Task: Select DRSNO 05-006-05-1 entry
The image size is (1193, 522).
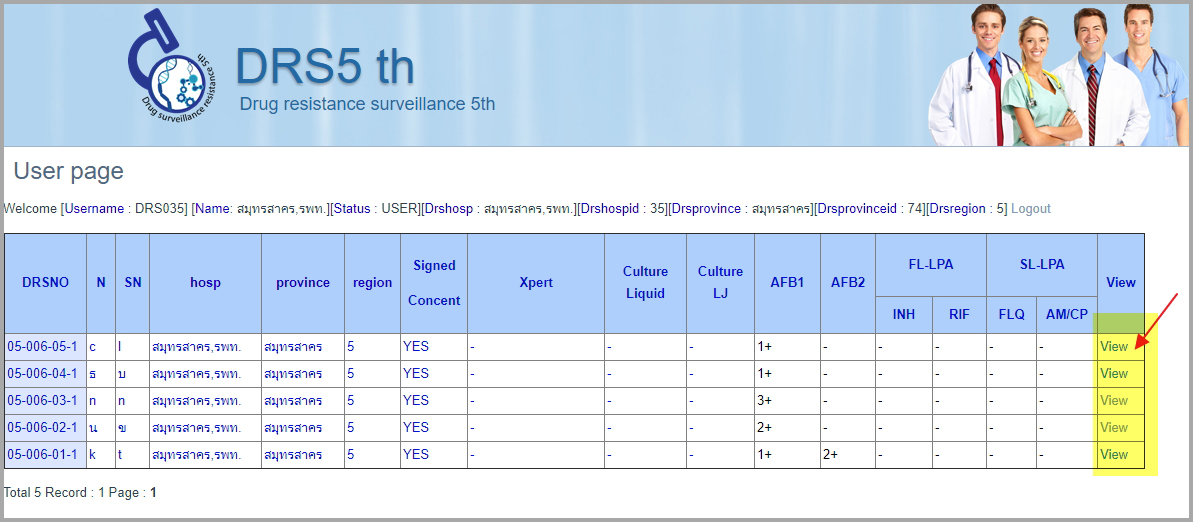Action: click(42, 347)
